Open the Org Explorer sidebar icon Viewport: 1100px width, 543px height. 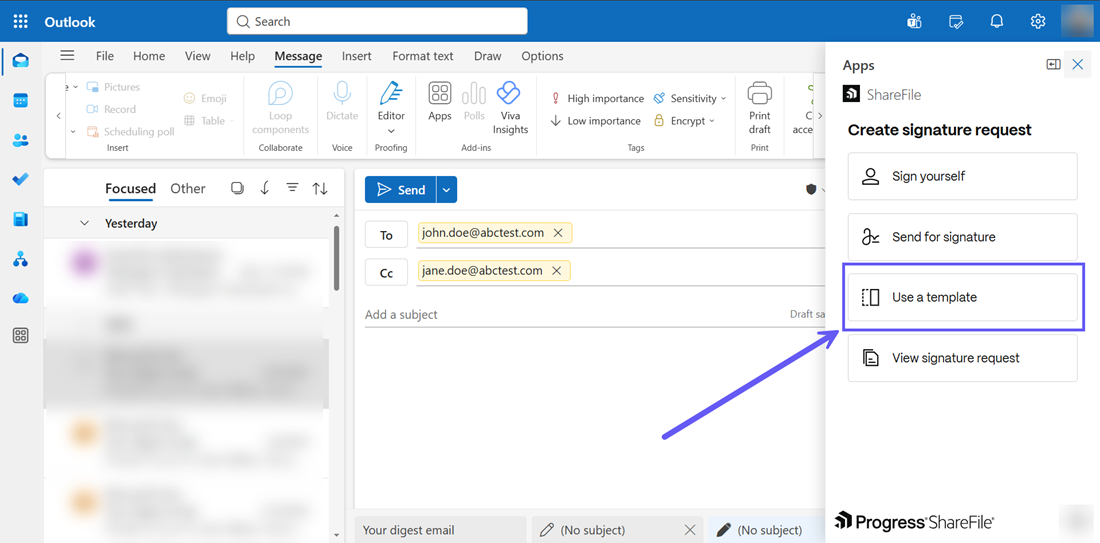20,260
